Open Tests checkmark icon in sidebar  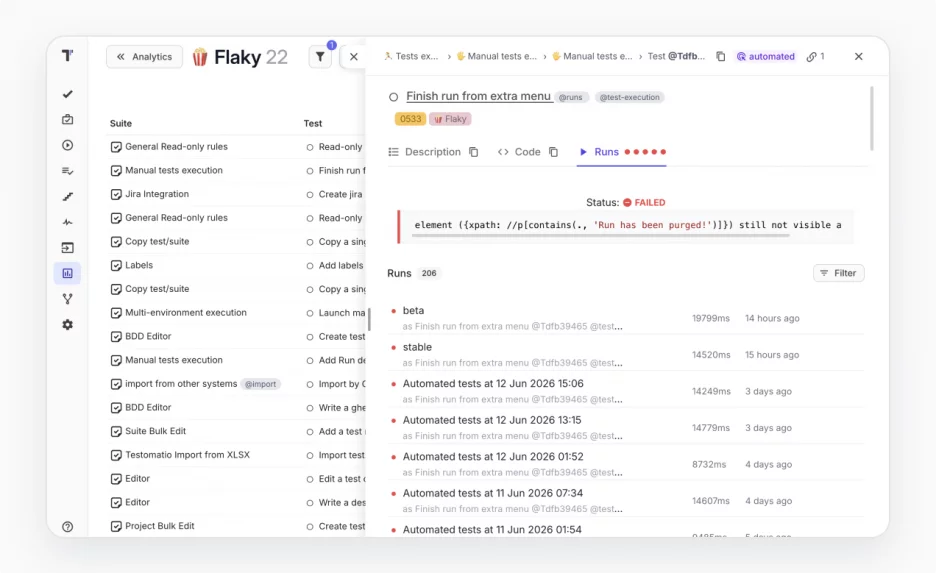67,94
